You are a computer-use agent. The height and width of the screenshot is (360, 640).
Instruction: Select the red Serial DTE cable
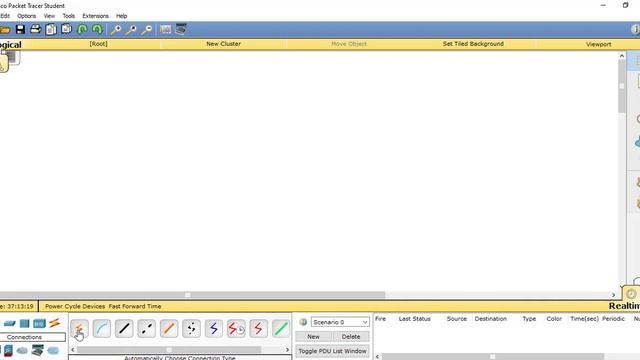[x=258, y=329]
